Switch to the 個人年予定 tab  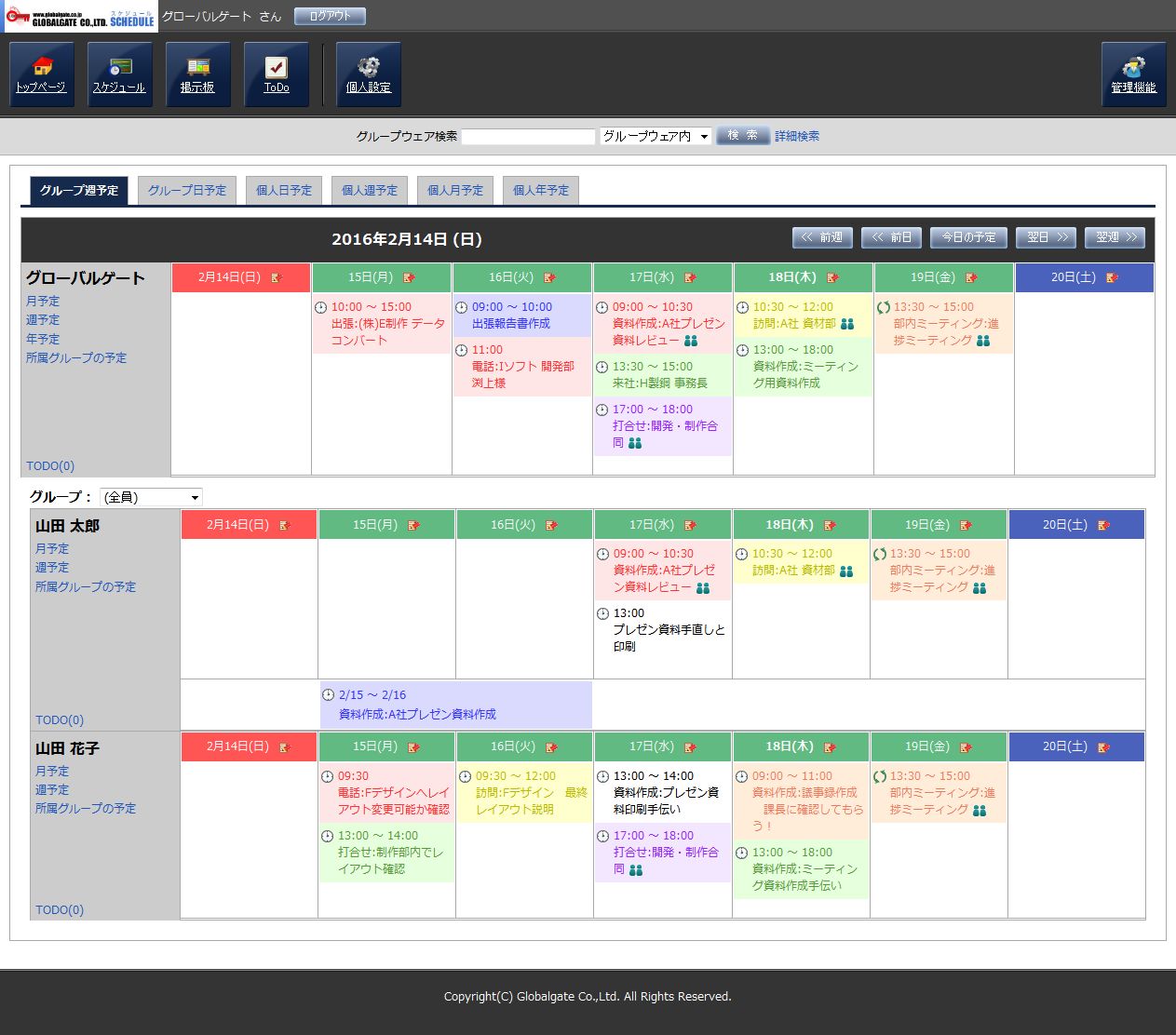pos(541,190)
